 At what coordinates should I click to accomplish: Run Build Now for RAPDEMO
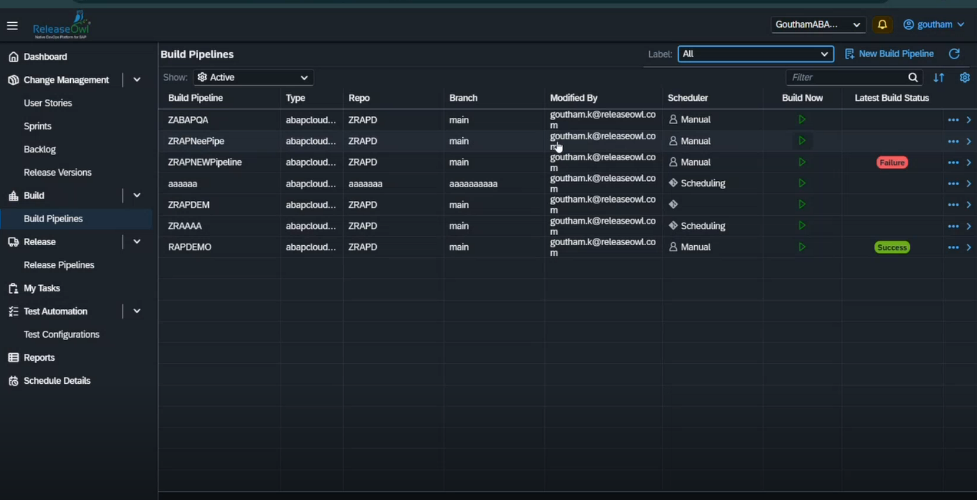[x=802, y=247]
